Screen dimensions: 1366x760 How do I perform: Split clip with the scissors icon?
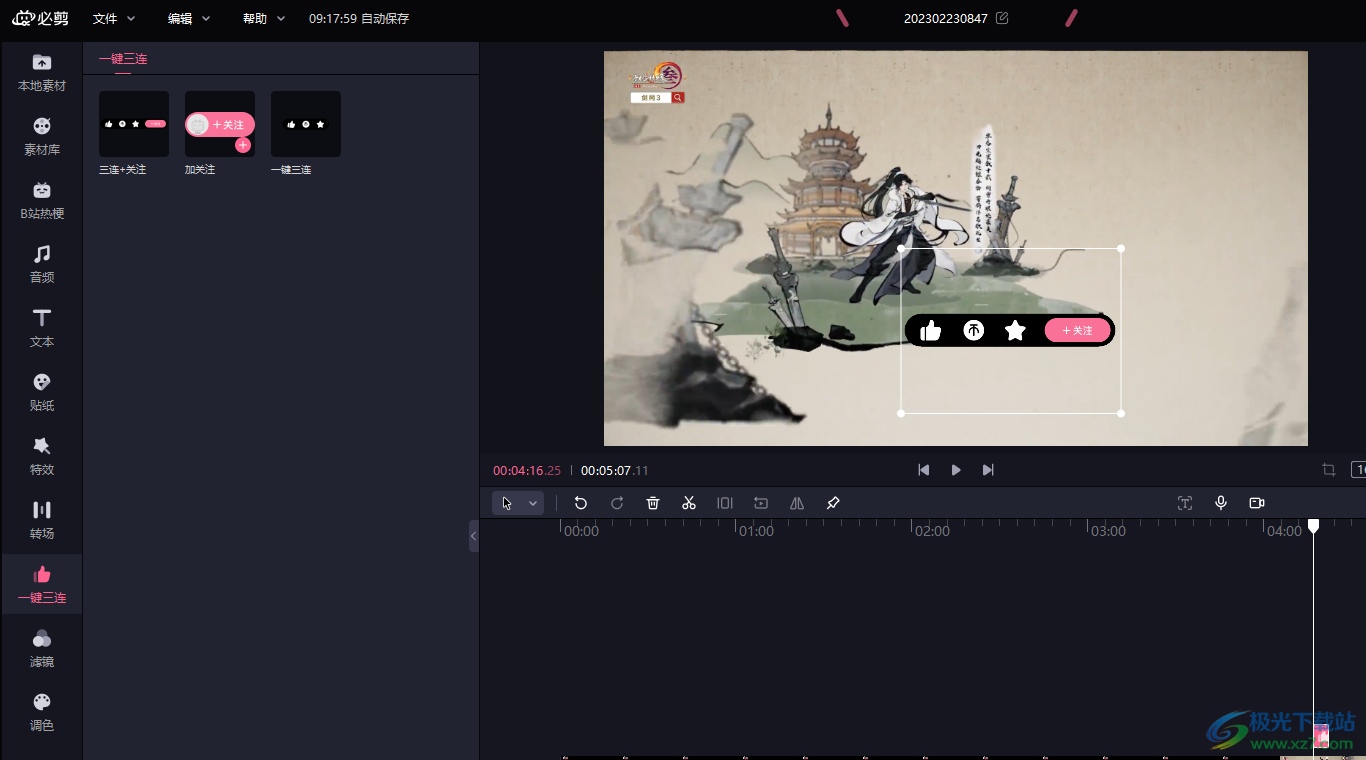[x=689, y=503]
